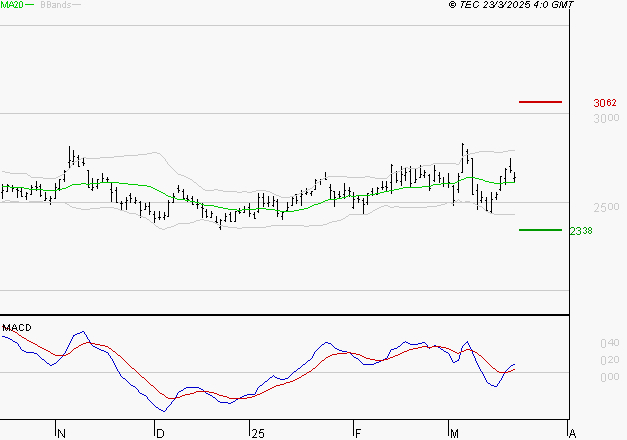Screen dimensions: 627x440
Task: Click the 25 year marker on time axis
Action: 258,434
